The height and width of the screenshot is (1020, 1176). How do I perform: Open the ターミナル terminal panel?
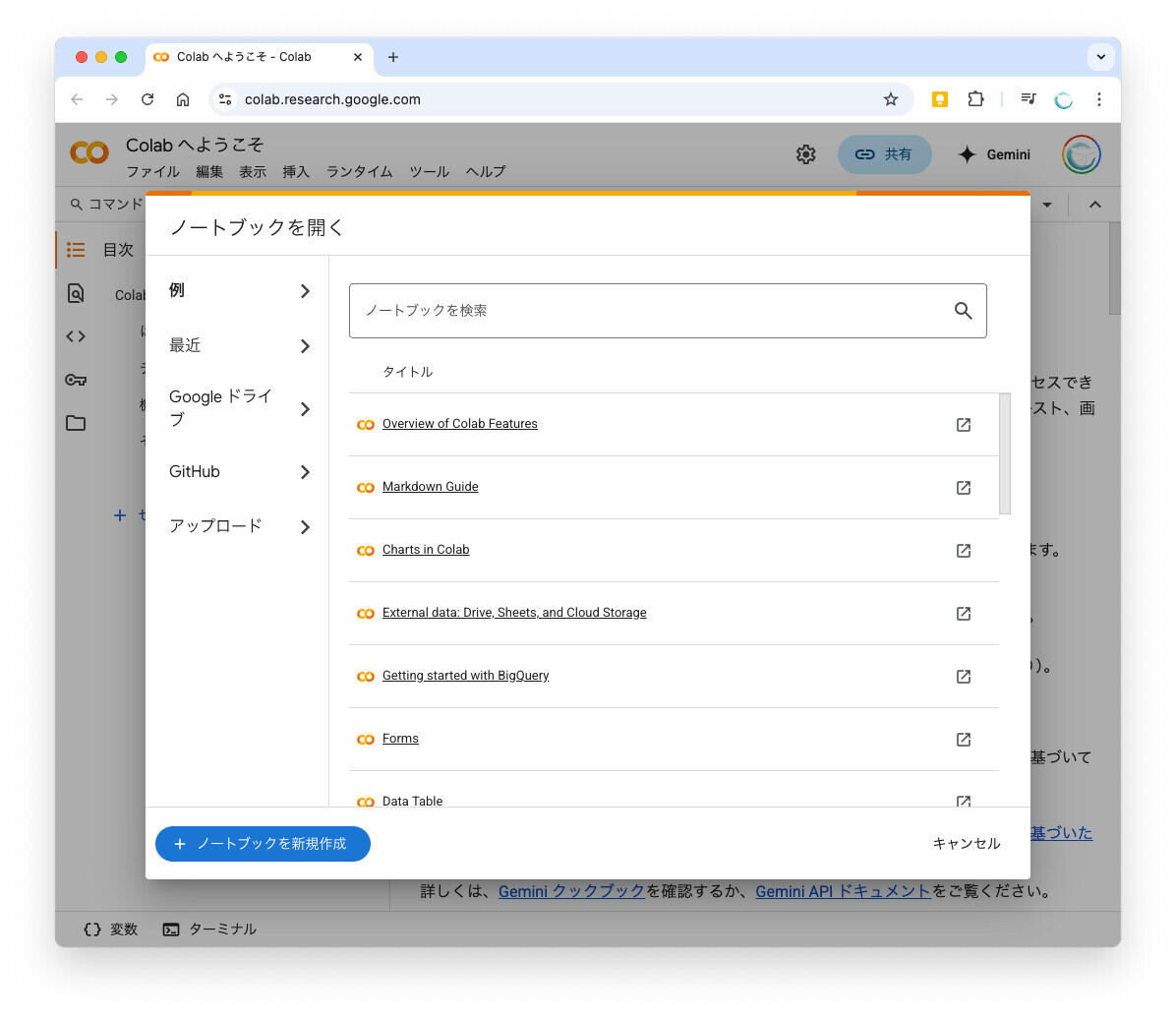(x=209, y=930)
